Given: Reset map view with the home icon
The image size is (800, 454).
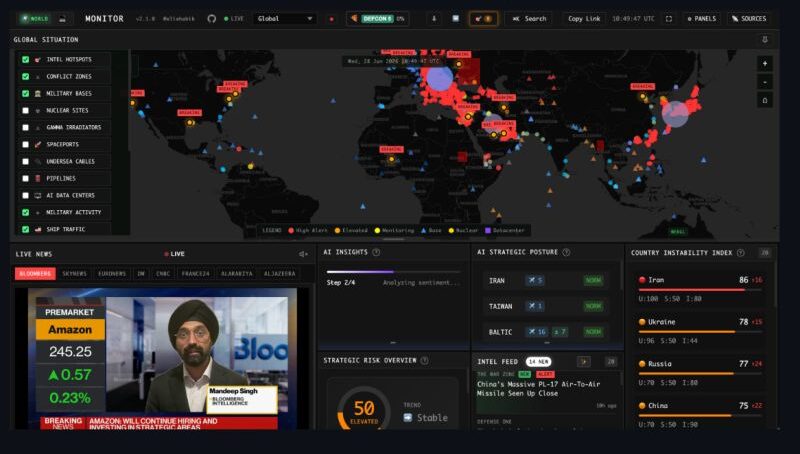Looking at the screenshot, I should (765, 100).
